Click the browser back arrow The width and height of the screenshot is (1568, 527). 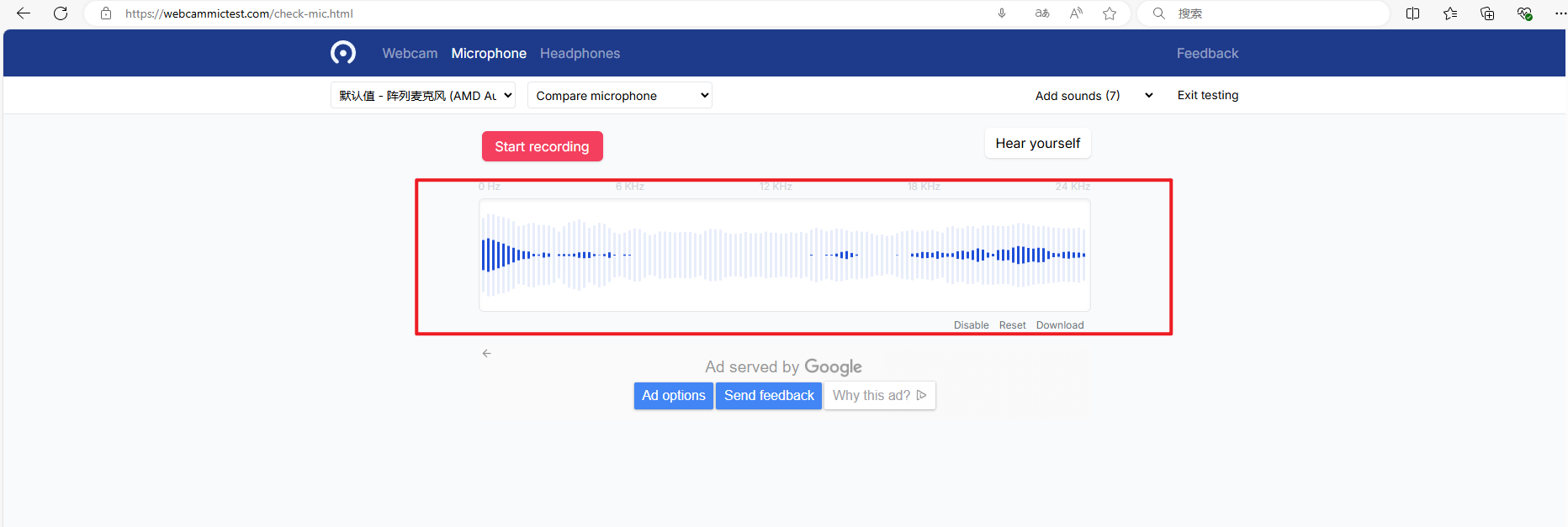(24, 13)
